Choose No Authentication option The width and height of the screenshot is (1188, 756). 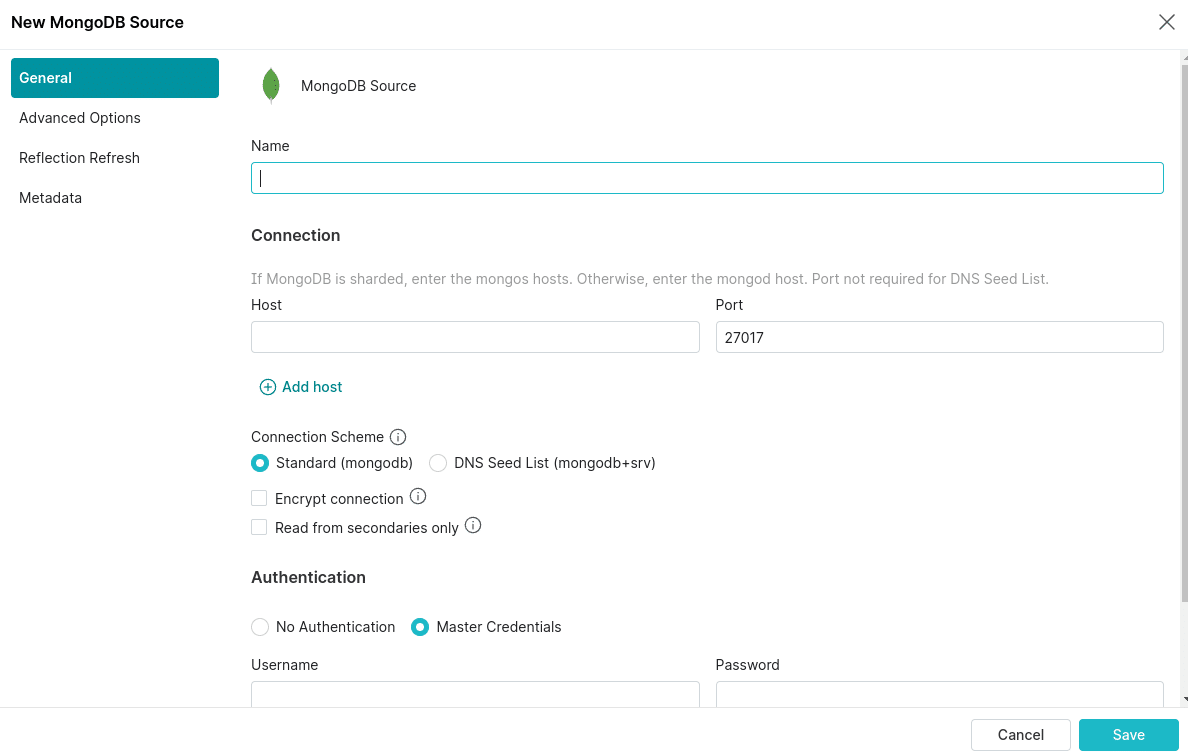260,627
